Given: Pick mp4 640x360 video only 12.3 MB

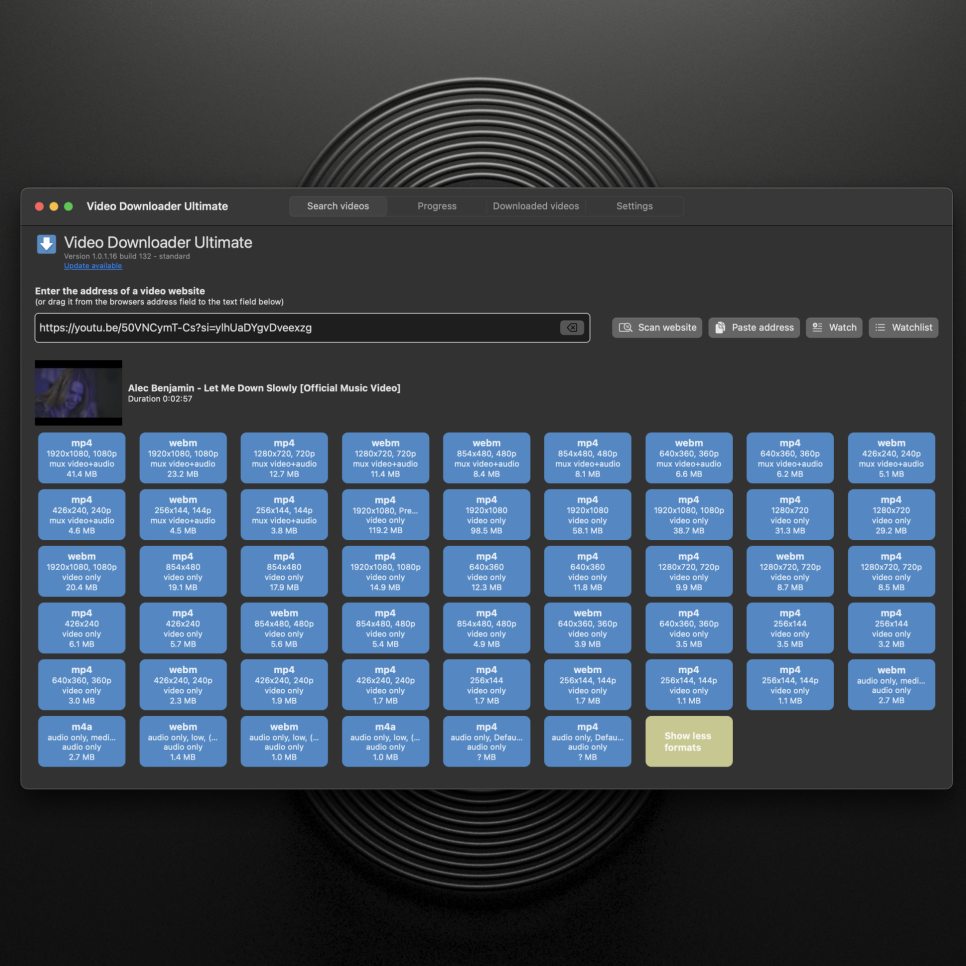Looking at the screenshot, I should 487,571.
